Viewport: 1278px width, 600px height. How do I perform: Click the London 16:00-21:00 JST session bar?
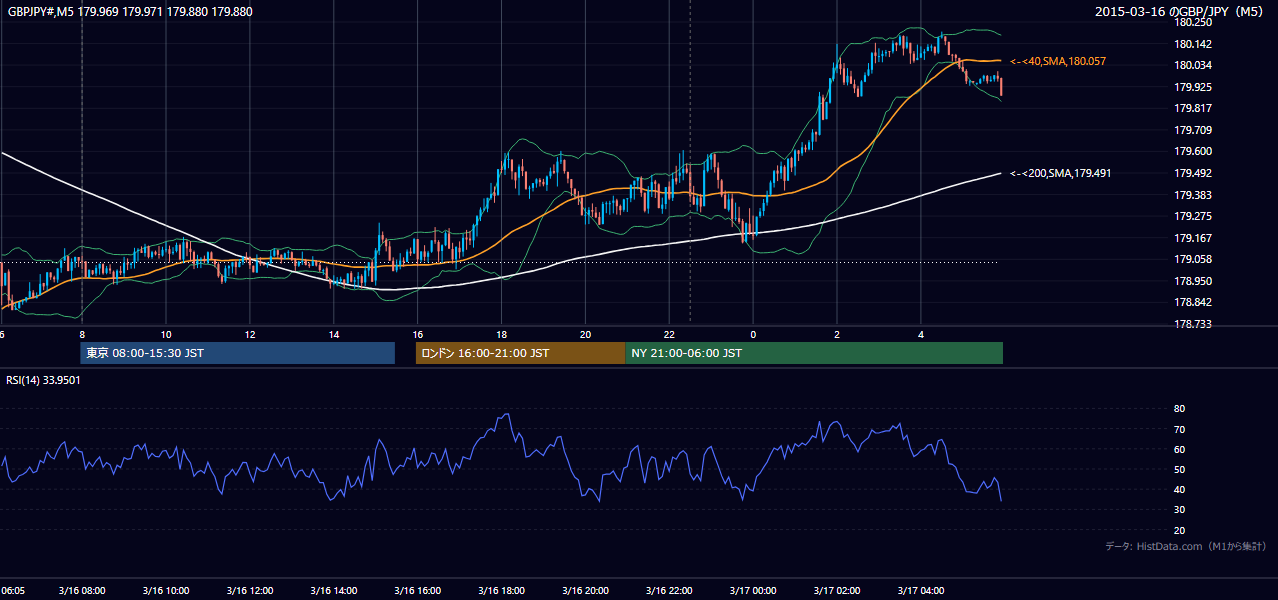pos(520,353)
